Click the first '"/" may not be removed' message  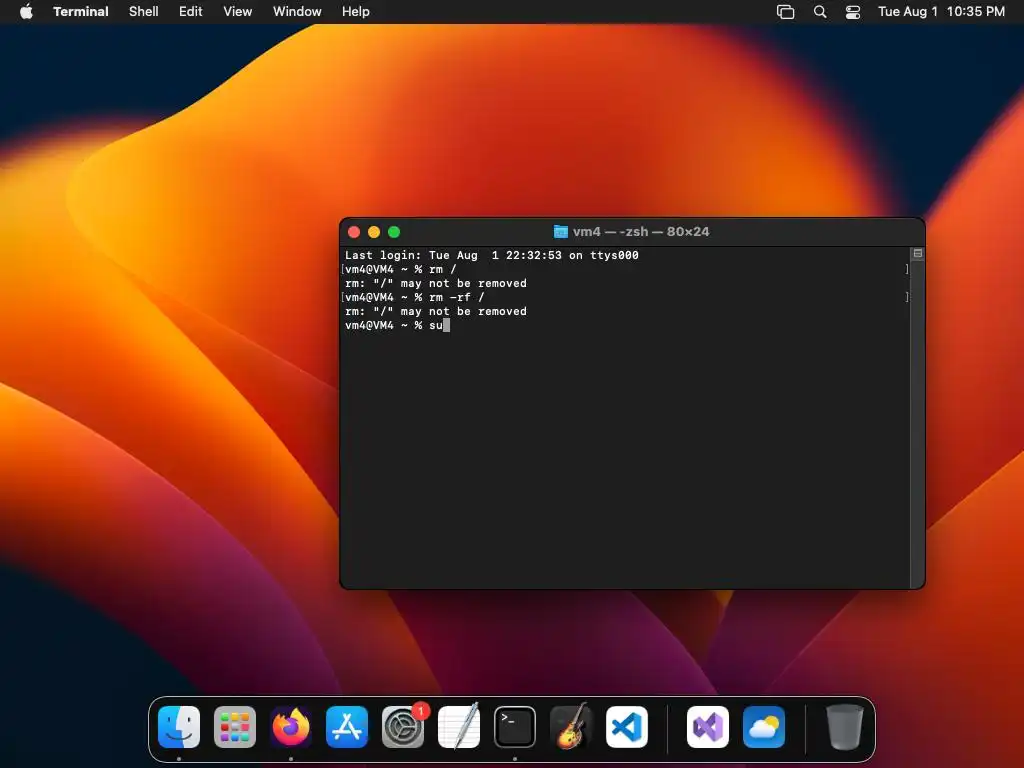click(436, 283)
